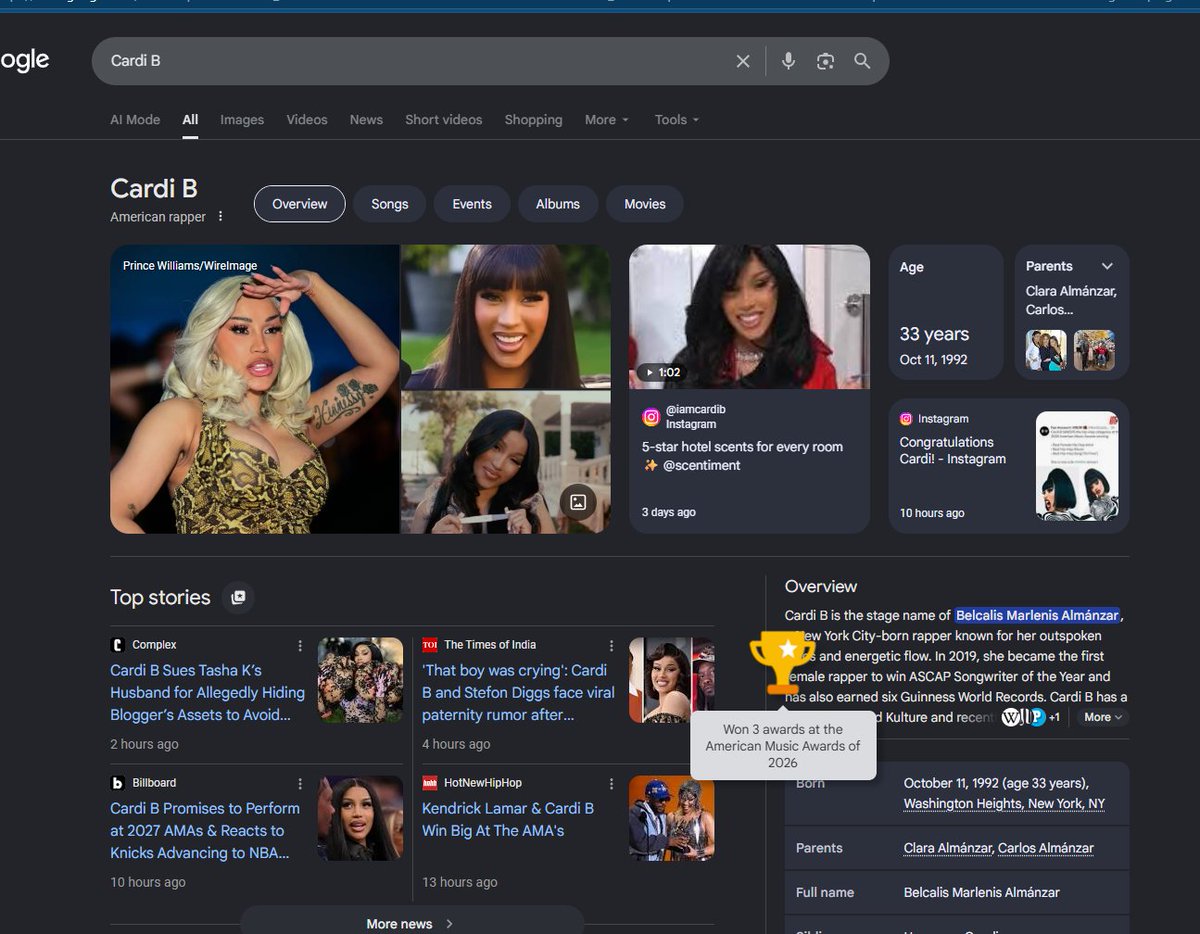Viewport: 1200px width, 934px height.
Task: Open HotNewHipHop story thumbnail image
Action: (671, 818)
